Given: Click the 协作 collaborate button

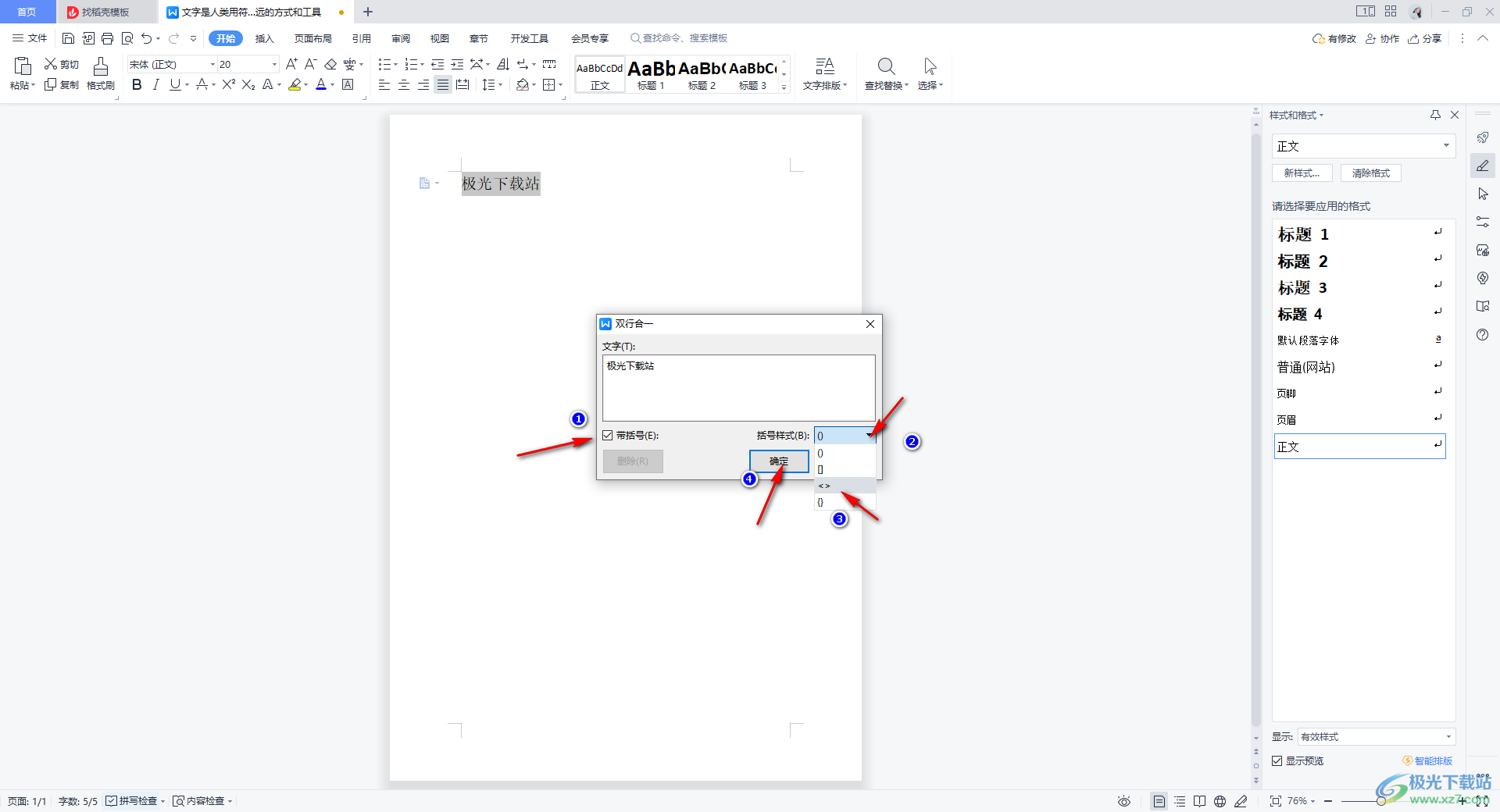Looking at the screenshot, I should (1382, 38).
